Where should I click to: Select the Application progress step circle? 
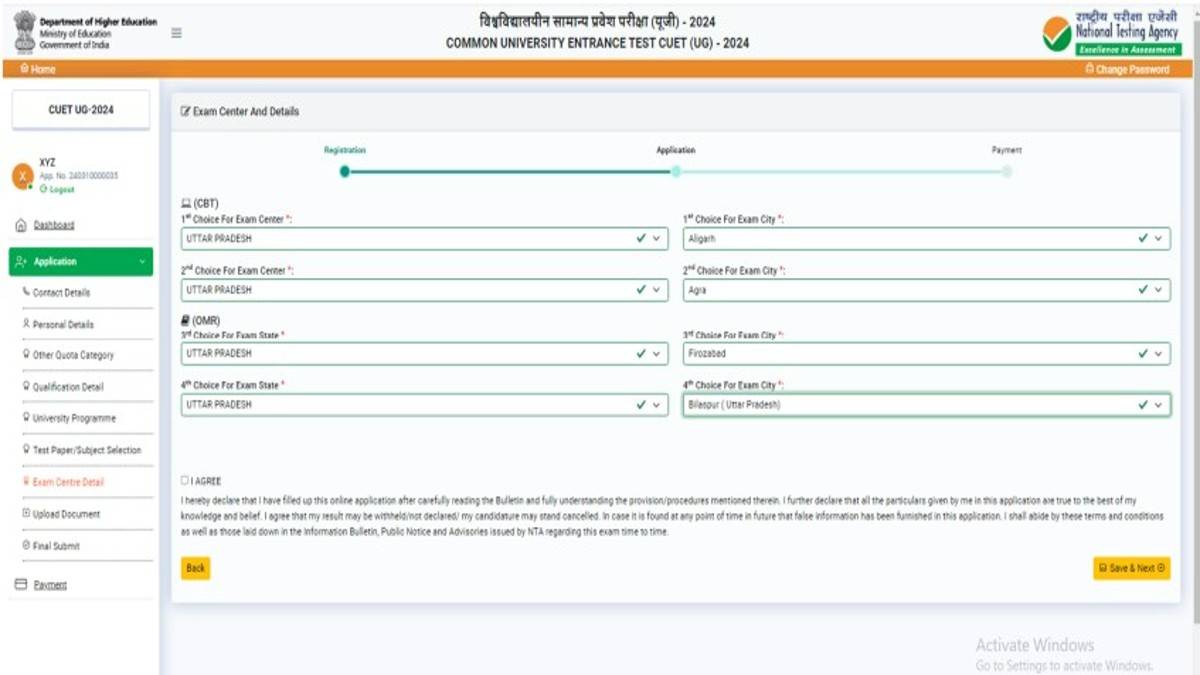coord(676,173)
